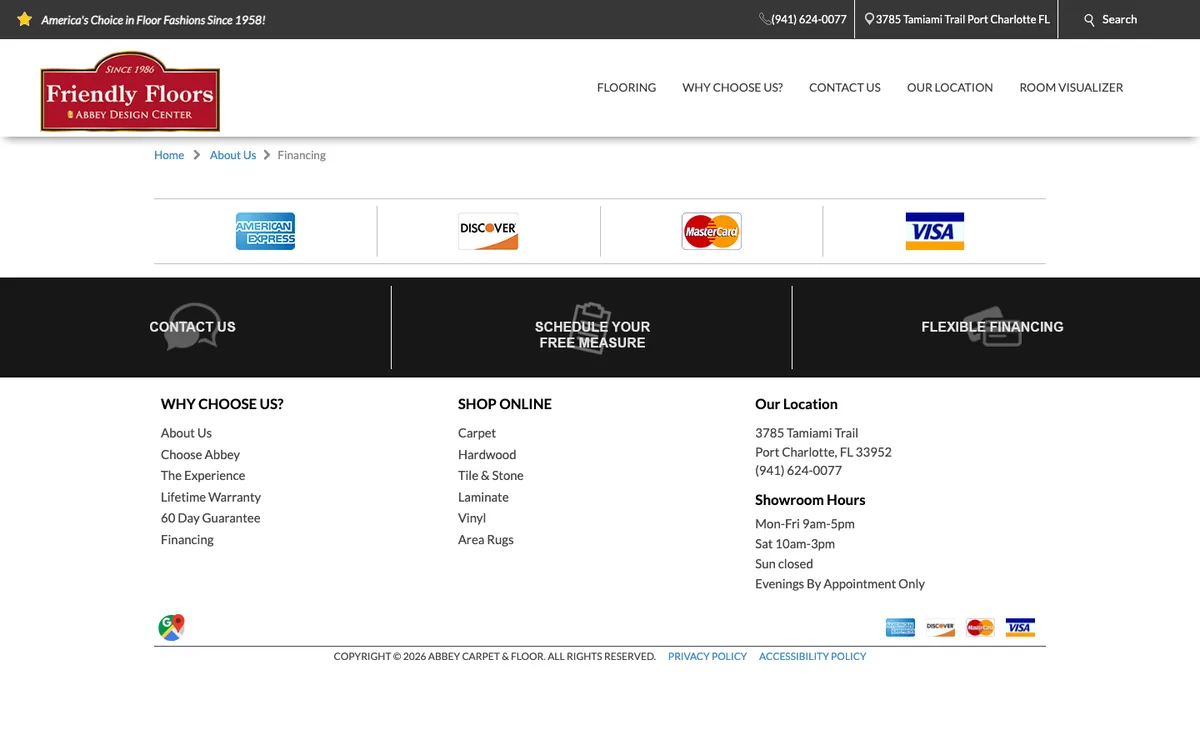Click Evenings By Appointment Only text

tap(840, 584)
